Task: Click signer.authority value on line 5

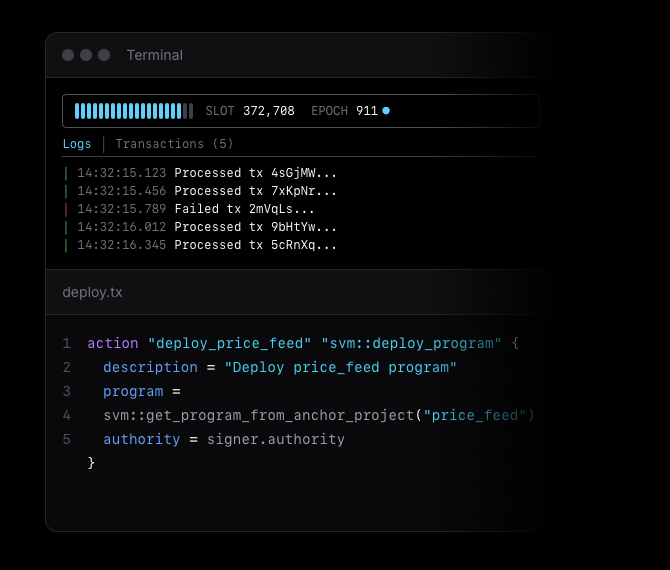Action: coord(276,439)
